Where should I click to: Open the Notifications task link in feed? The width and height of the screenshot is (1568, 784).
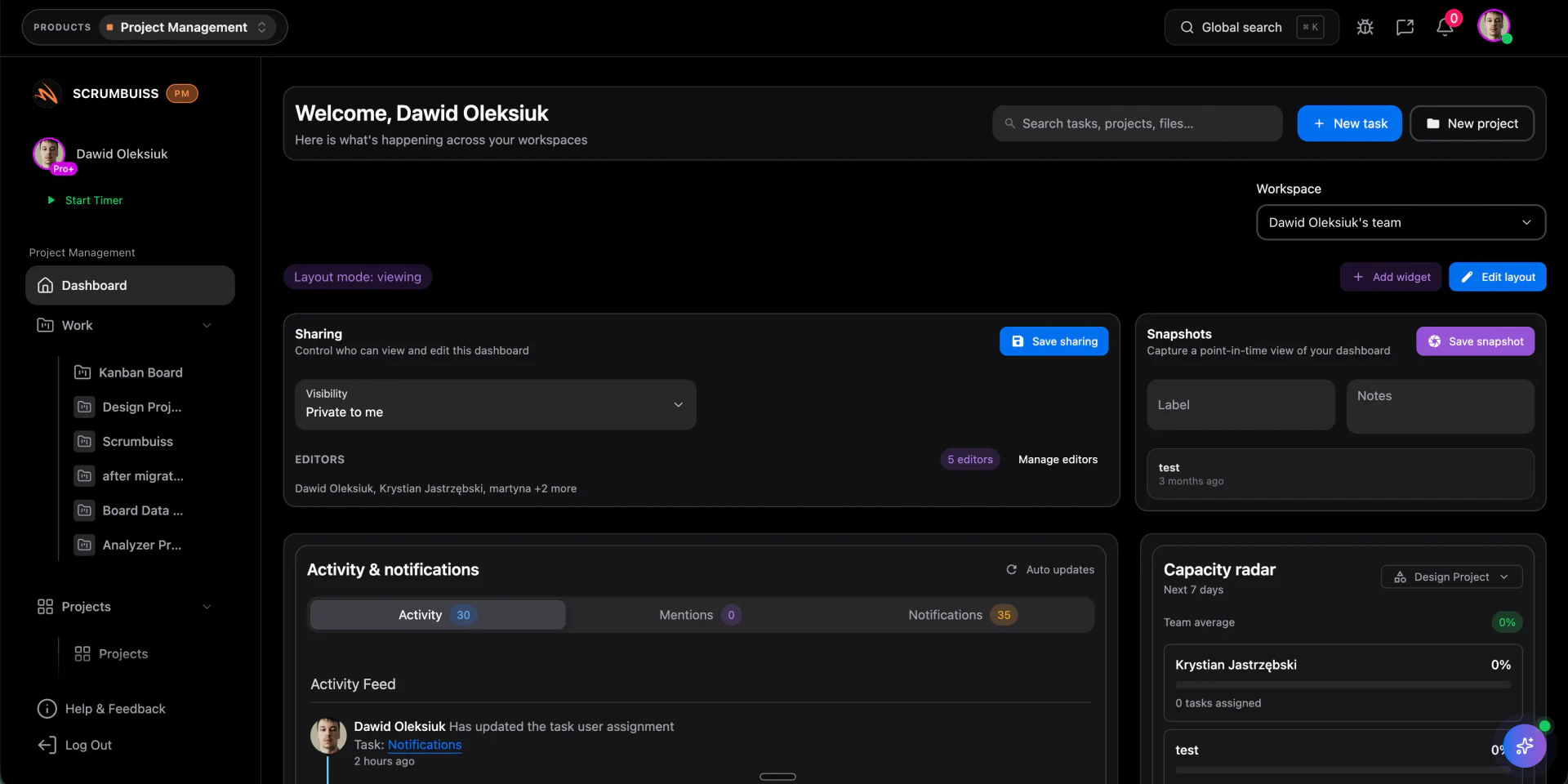click(424, 745)
